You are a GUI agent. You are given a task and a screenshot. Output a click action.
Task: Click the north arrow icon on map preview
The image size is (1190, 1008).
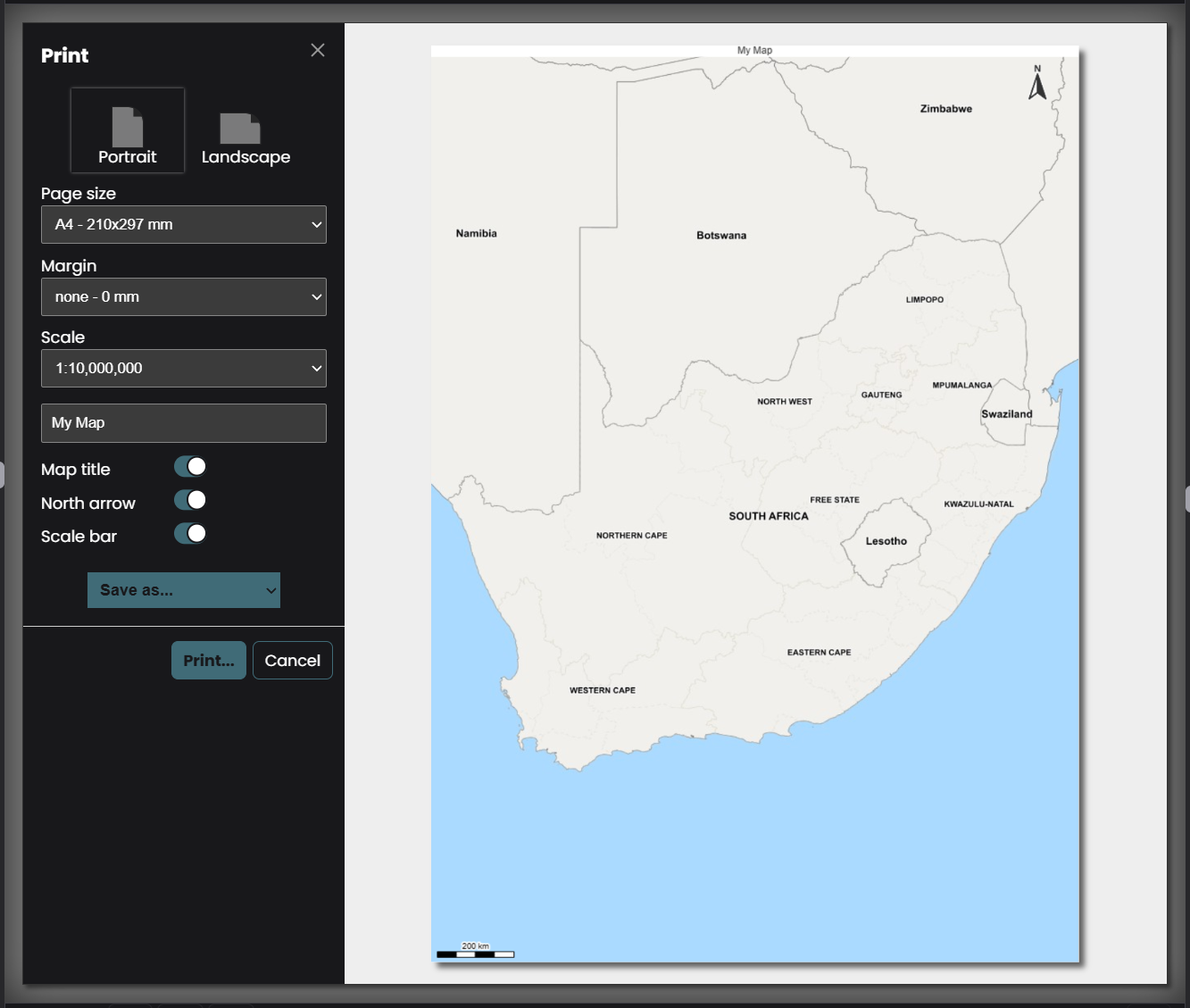(1037, 82)
